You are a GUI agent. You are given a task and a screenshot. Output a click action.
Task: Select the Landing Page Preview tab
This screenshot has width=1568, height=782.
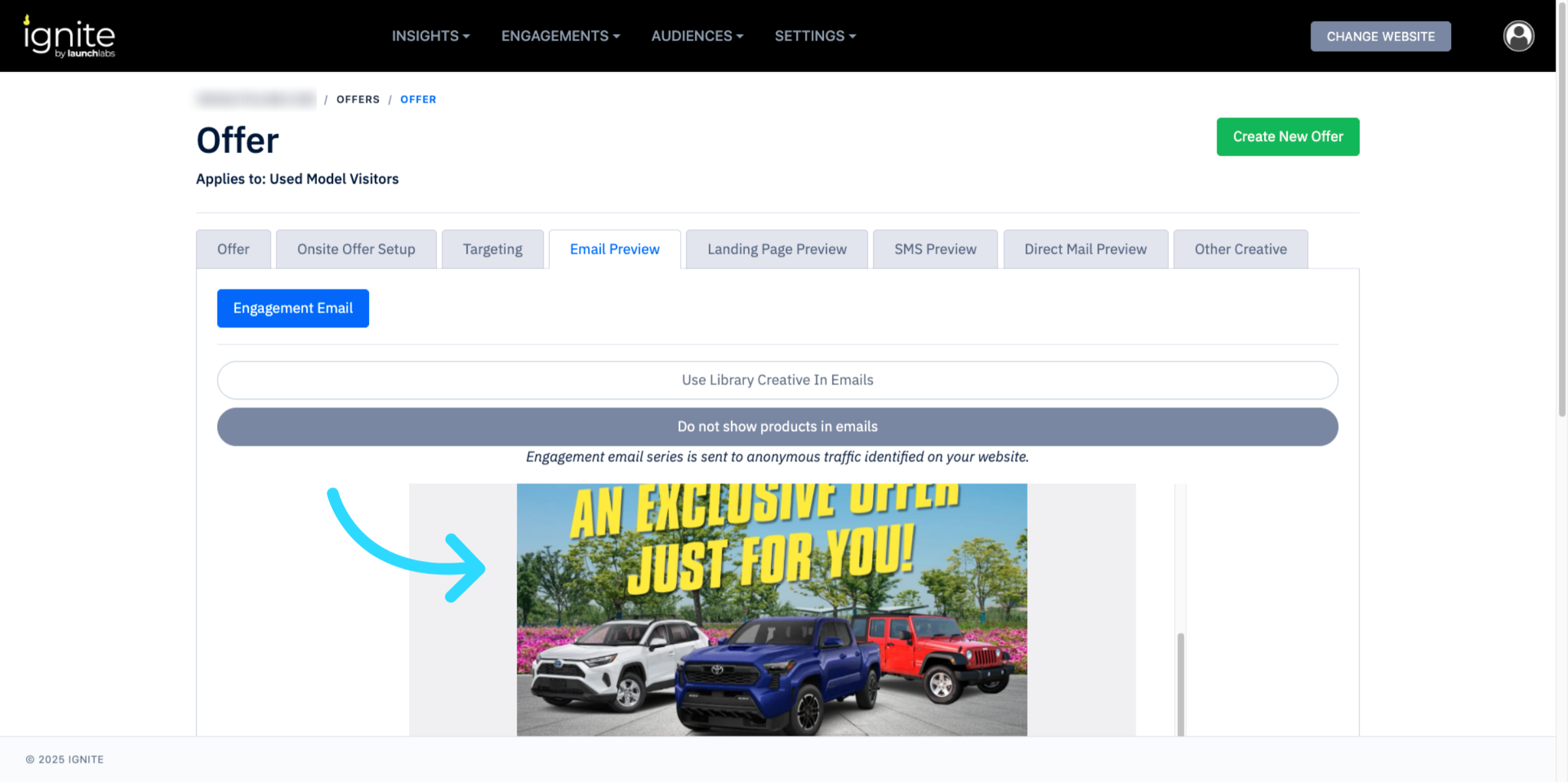point(776,249)
